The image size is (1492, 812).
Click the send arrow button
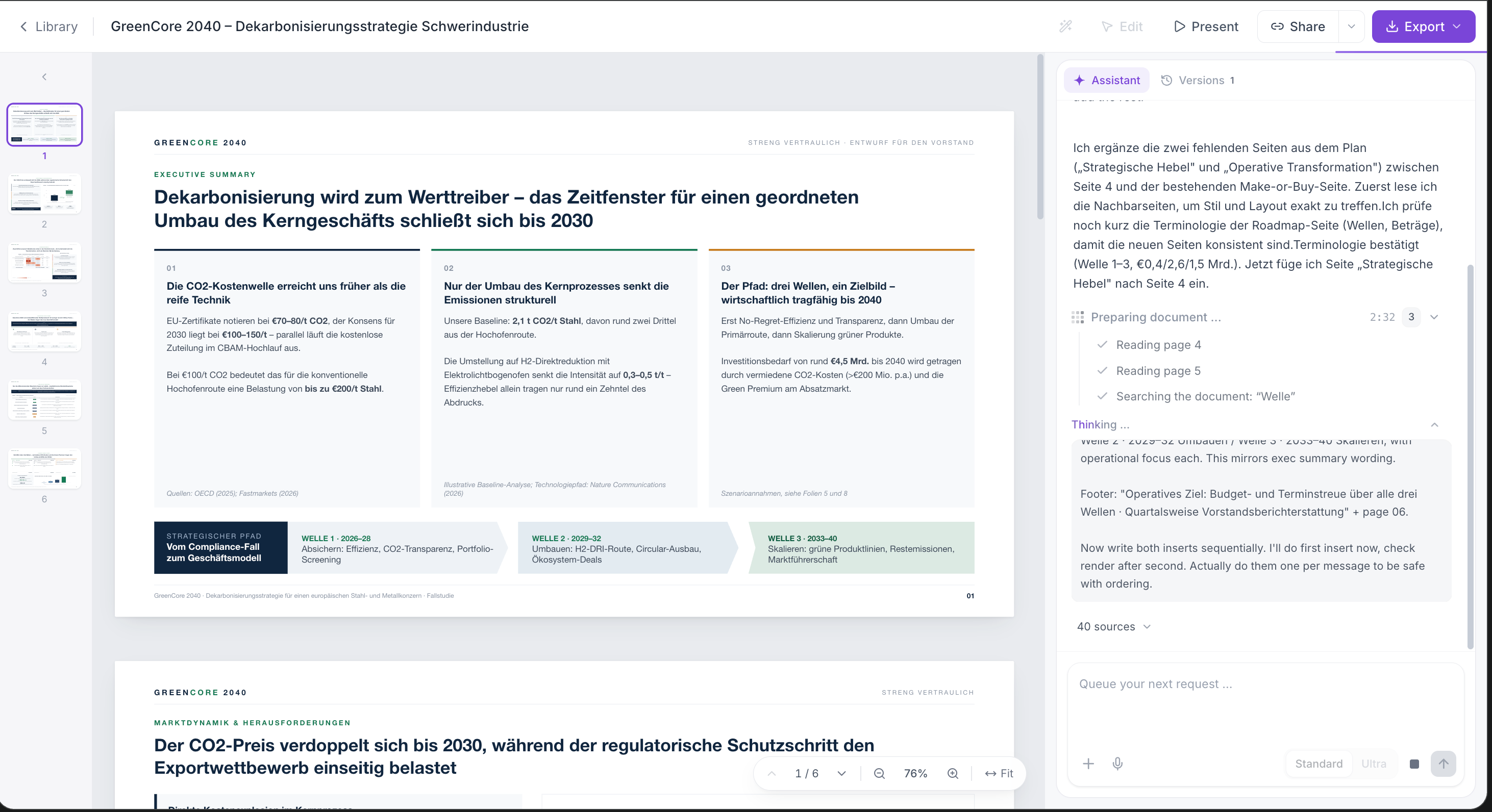coord(1444,764)
